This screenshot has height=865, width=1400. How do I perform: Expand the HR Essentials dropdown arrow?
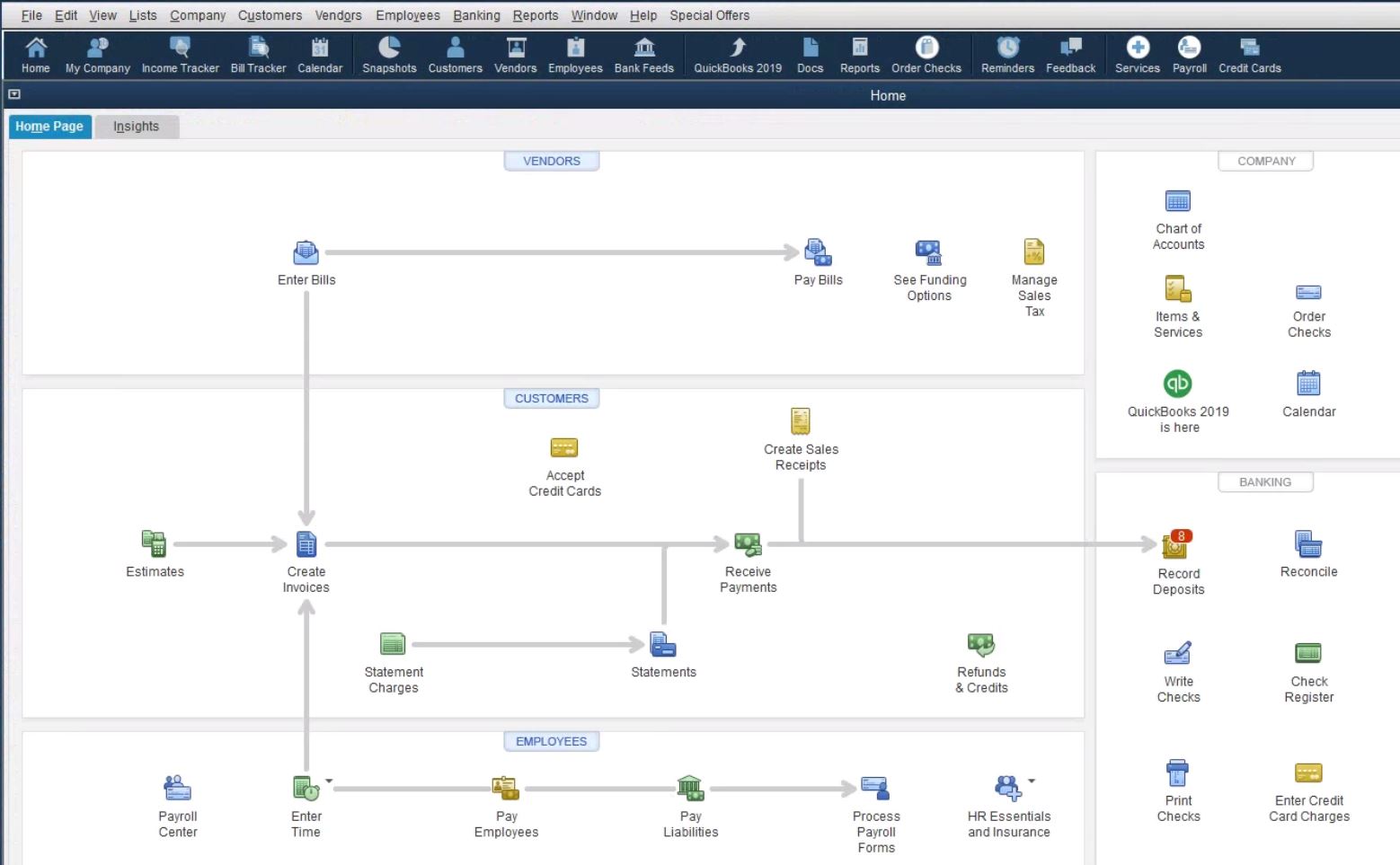pyautogui.click(x=1032, y=781)
